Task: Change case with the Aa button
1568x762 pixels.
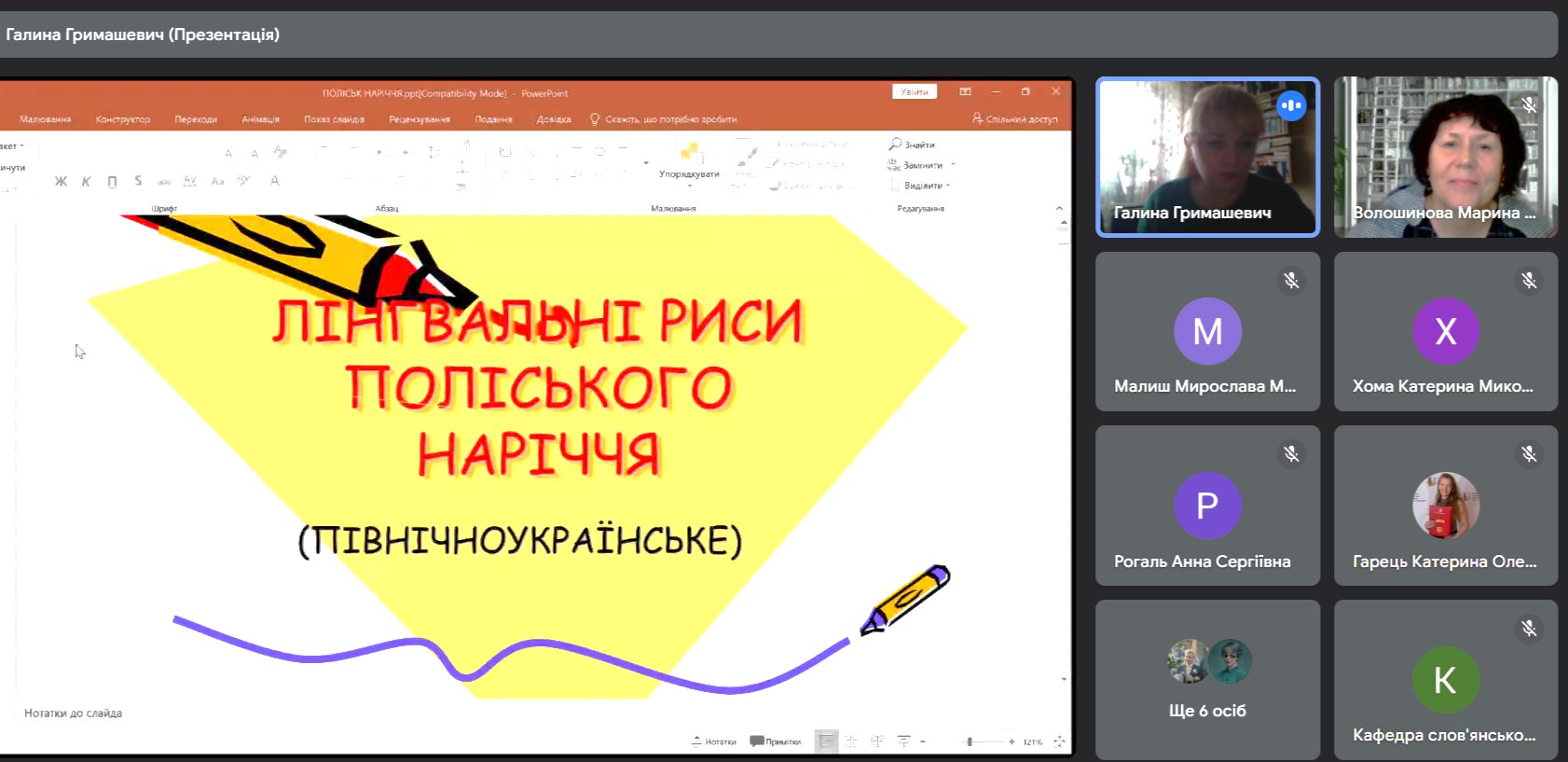Action: coord(217,181)
